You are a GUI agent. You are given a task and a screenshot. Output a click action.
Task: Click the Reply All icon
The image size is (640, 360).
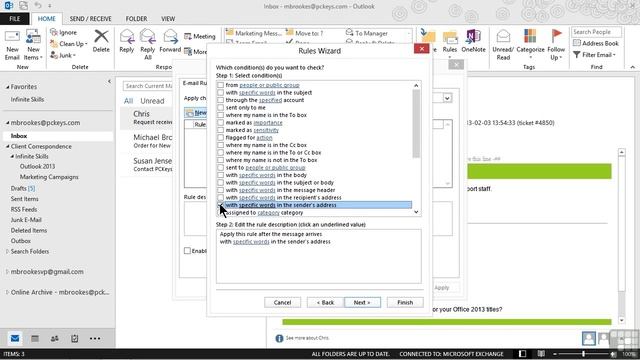pos(147,36)
